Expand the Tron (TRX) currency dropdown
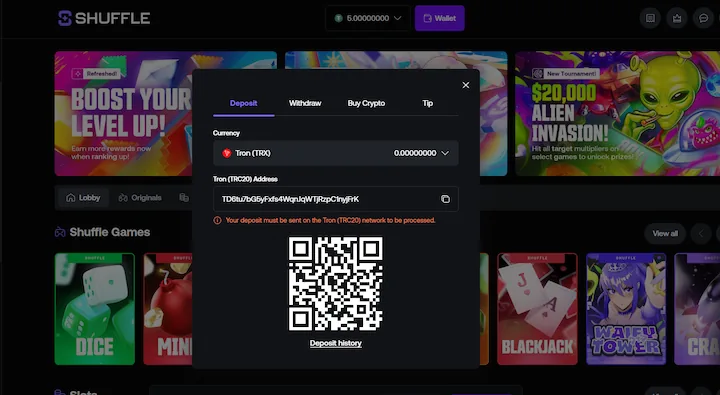 tap(336, 153)
